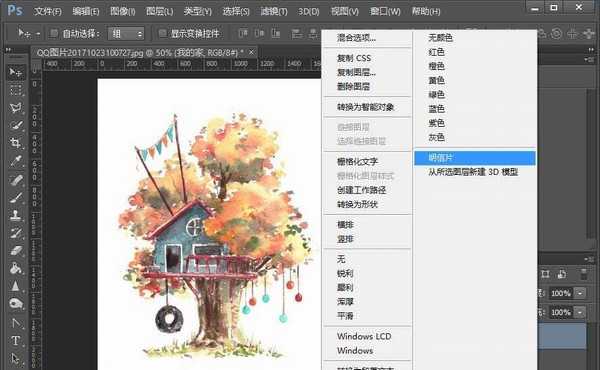Image resolution: width=600 pixels, height=370 pixels.
Task: Click the lock position icon beside the trash
Action: pos(562,274)
